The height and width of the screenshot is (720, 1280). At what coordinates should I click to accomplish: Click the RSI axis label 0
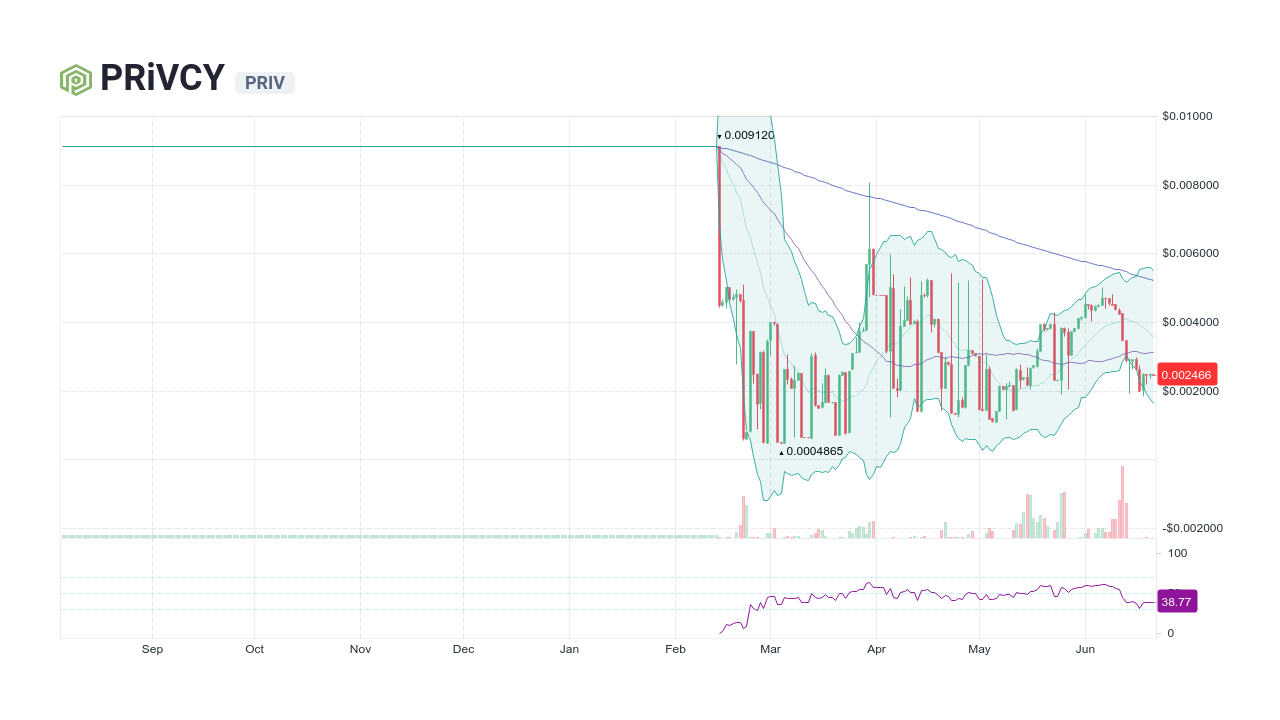pyautogui.click(x=1171, y=633)
